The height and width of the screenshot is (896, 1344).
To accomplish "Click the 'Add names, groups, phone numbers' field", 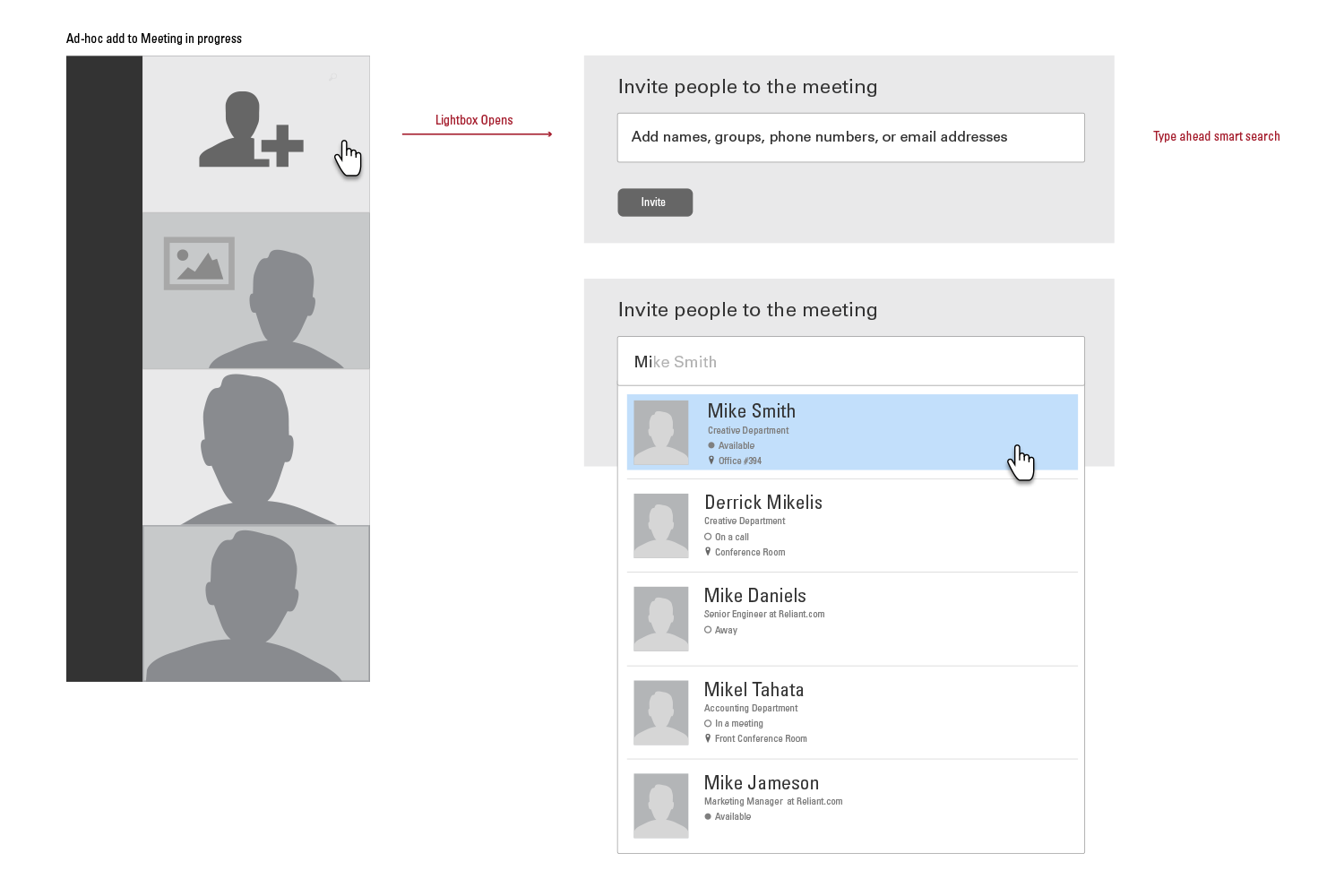I will pos(850,137).
